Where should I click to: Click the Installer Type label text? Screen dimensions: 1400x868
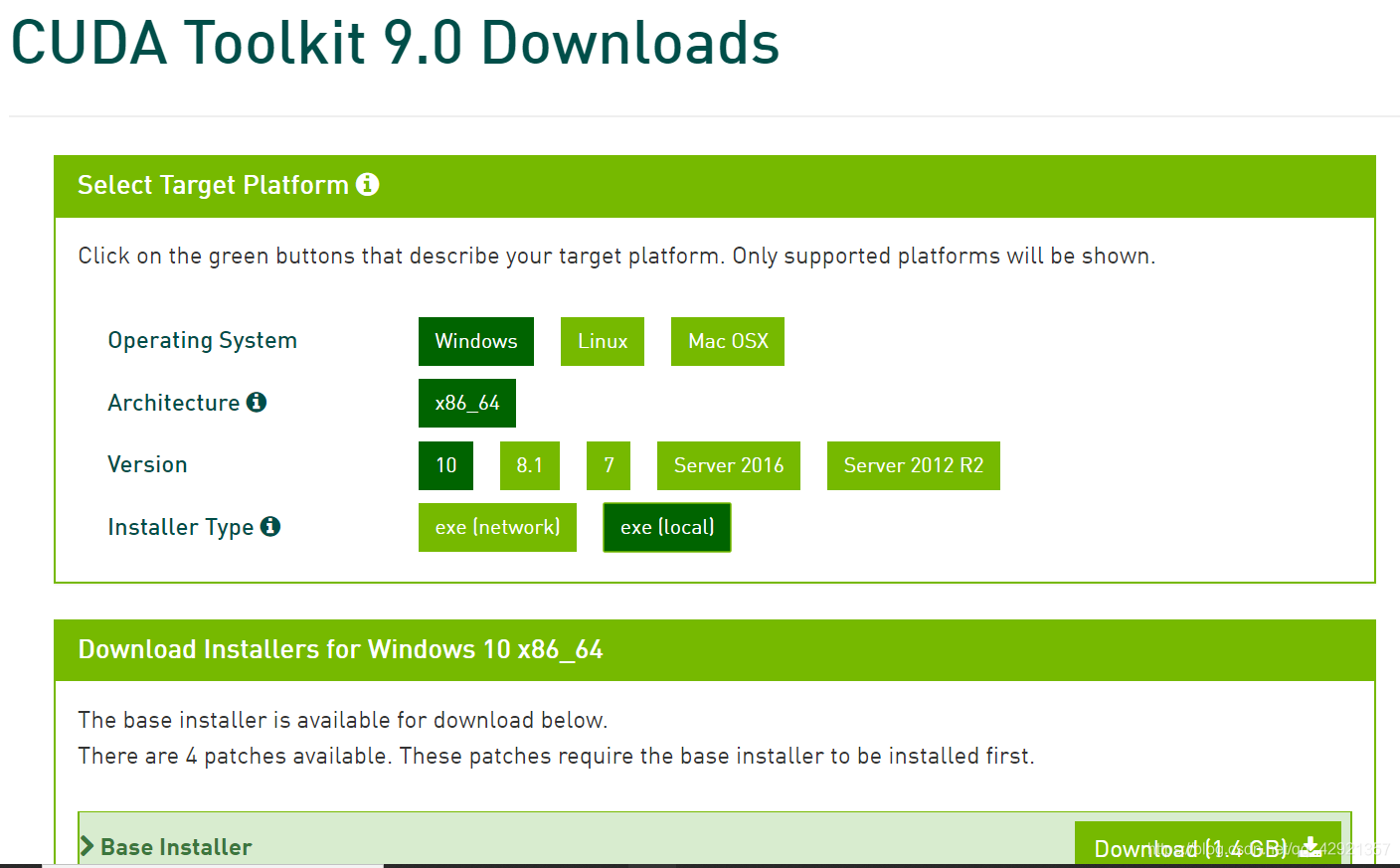point(181,527)
